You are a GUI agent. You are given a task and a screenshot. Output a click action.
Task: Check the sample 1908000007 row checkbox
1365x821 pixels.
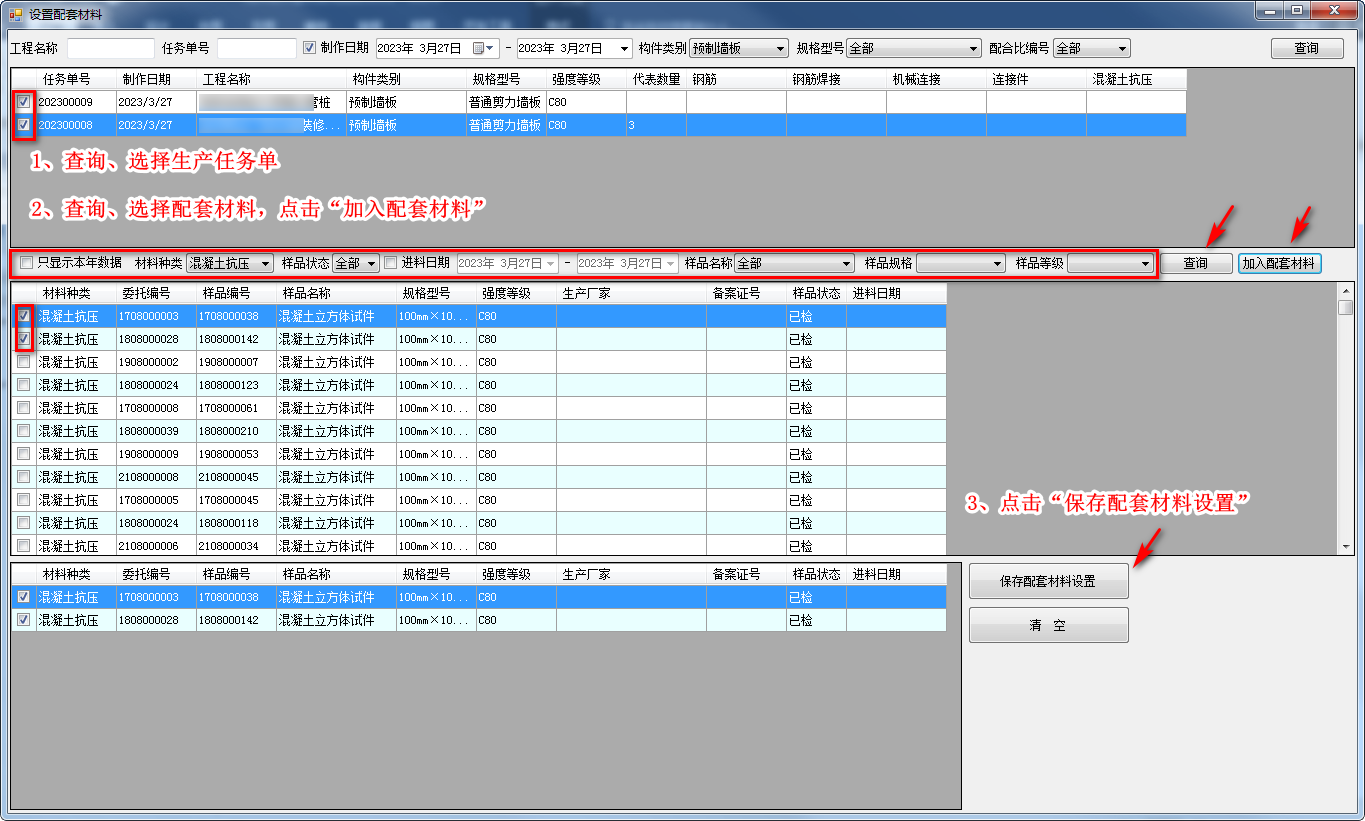pos(24,362)
